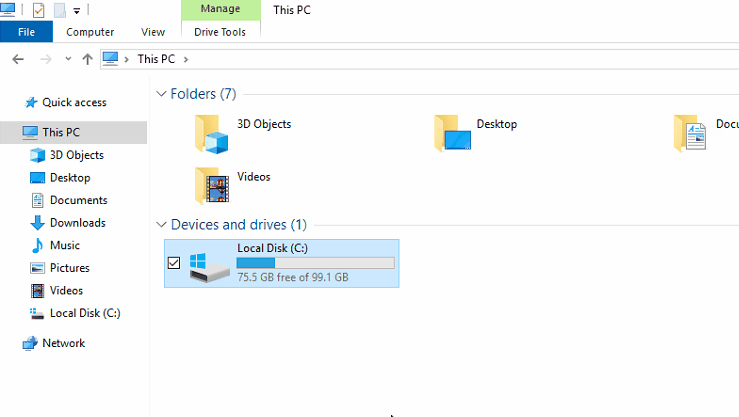Collapse the Folders (7) group
Viewport: 739px width, 417px height.
tap(162, 94)
